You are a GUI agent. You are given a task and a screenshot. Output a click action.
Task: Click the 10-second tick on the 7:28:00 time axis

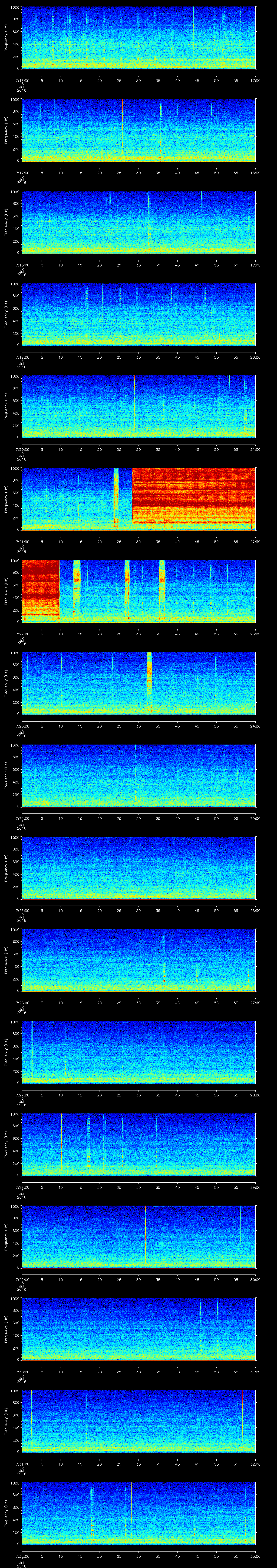pyautogui.click(x=60, y=1187)
